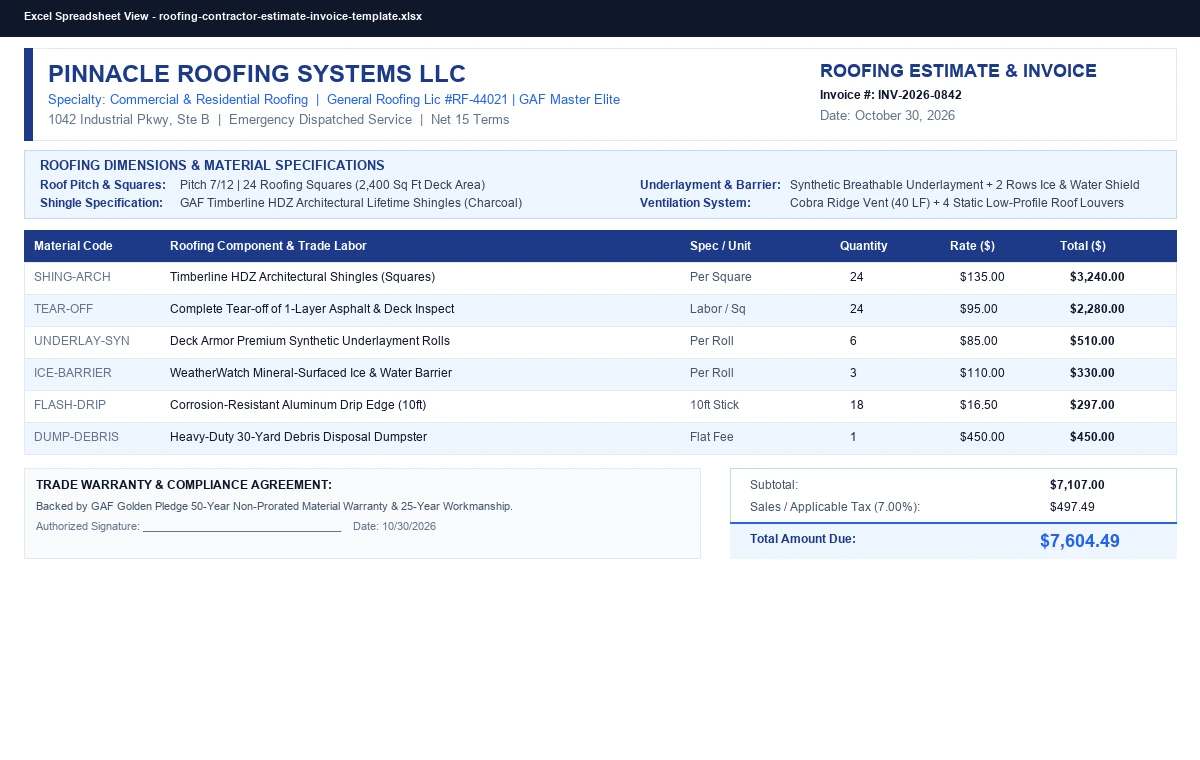1200x760 pixels.
Task: Select the Labor / Sq unit cell
Action: point(718,309)
